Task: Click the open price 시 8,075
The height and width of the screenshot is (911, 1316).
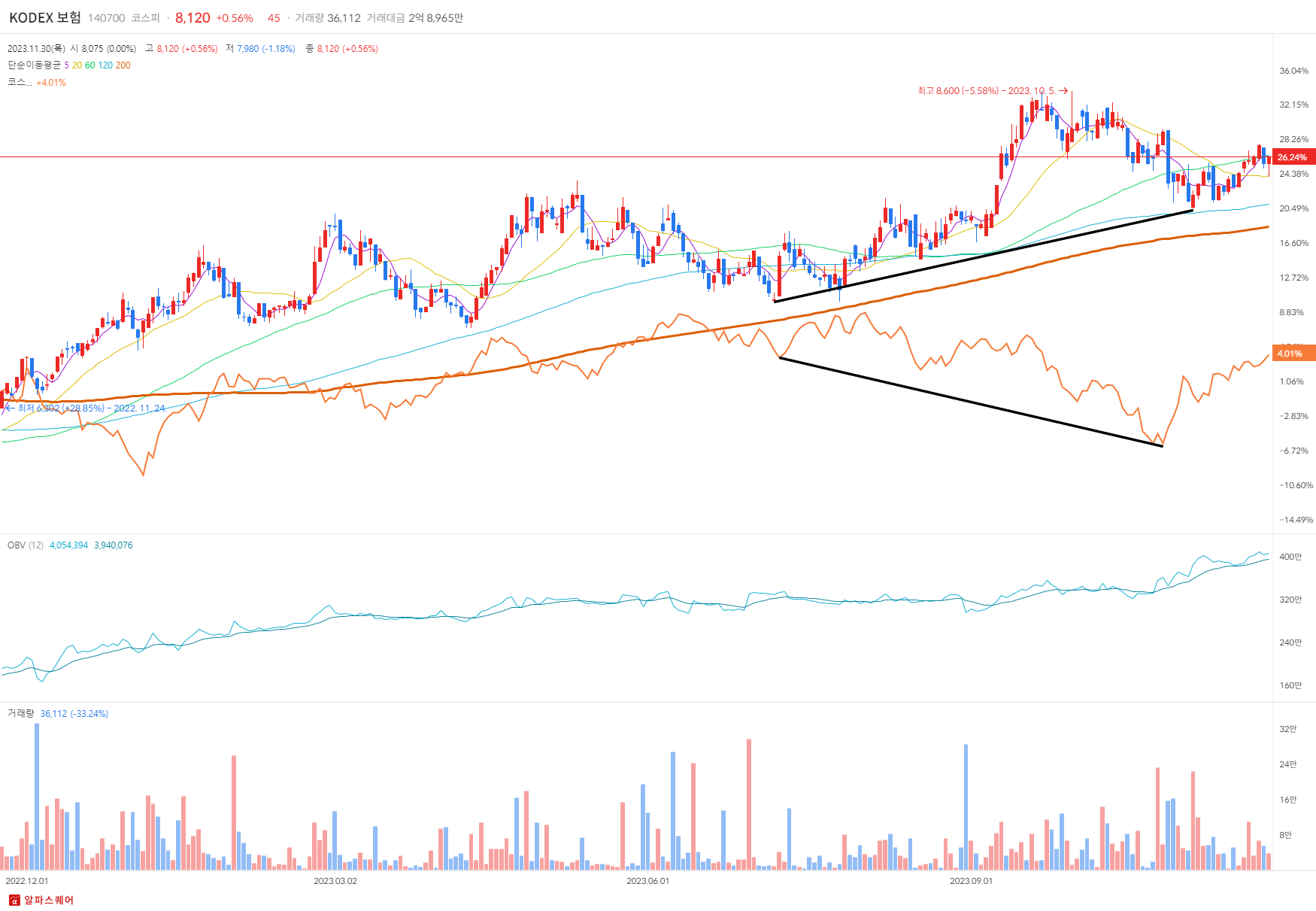Action: pyautogui.click(x=86, y=49)
